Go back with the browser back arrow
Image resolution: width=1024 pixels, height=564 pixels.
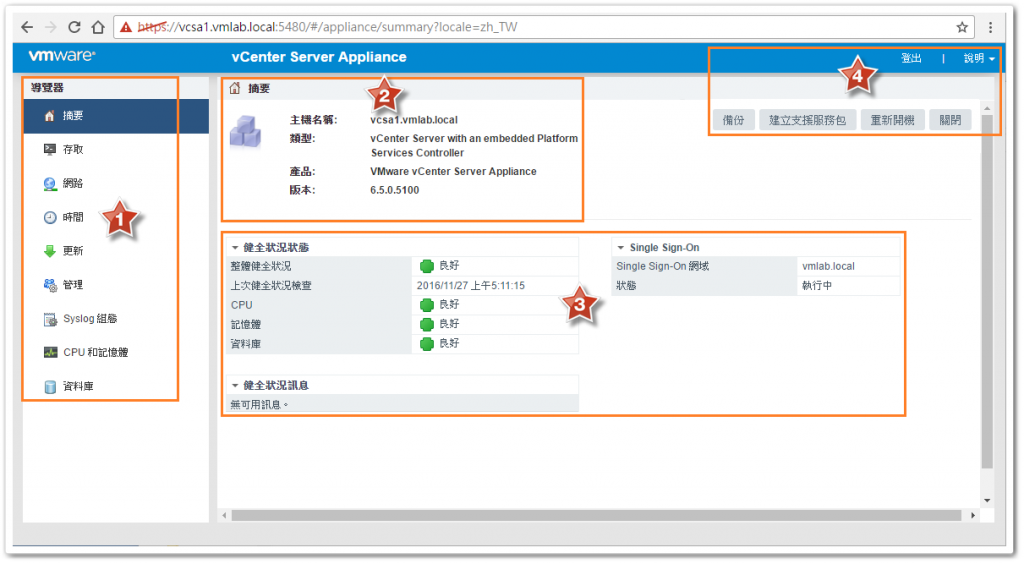27,27
